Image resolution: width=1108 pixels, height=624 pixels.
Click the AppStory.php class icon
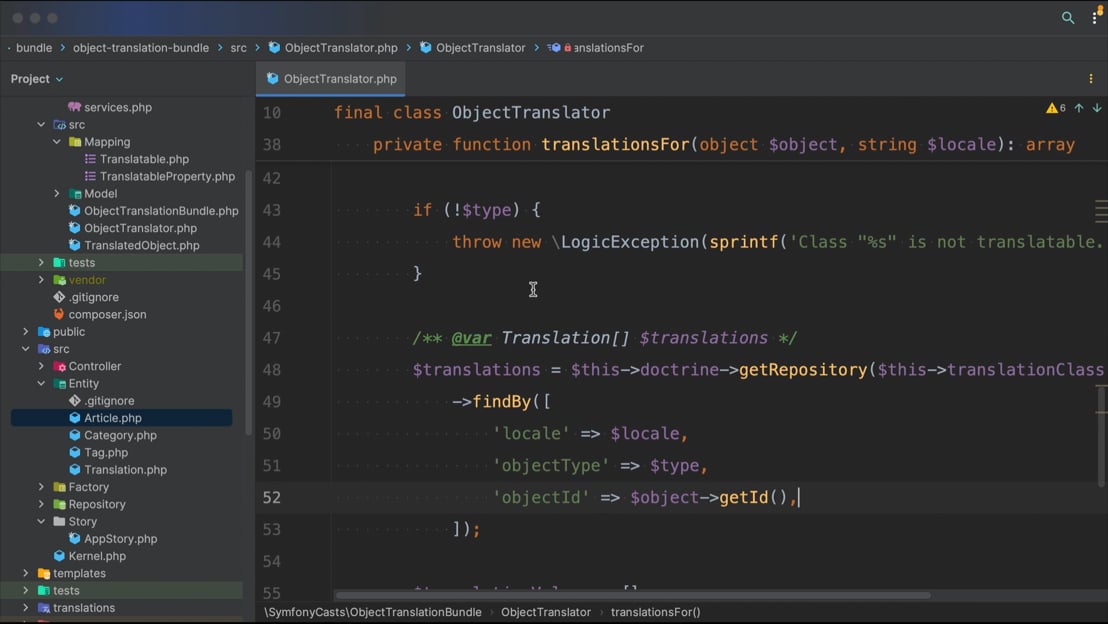coord(74,538)
